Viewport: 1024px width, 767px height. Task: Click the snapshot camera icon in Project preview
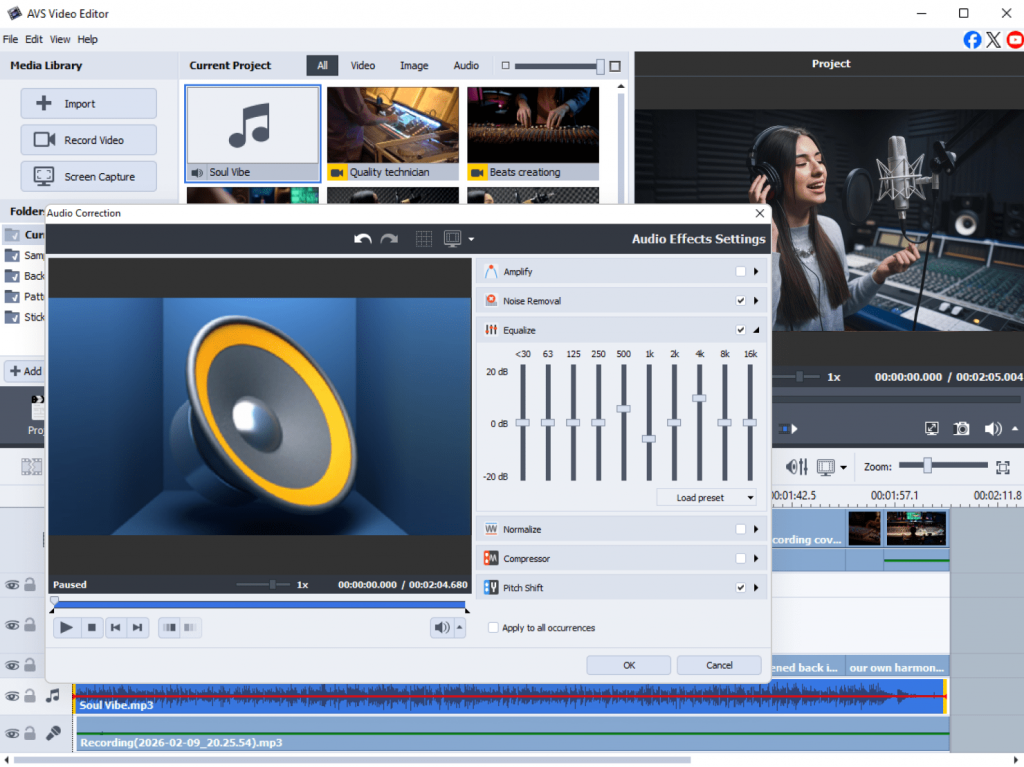tap(961, 428)
